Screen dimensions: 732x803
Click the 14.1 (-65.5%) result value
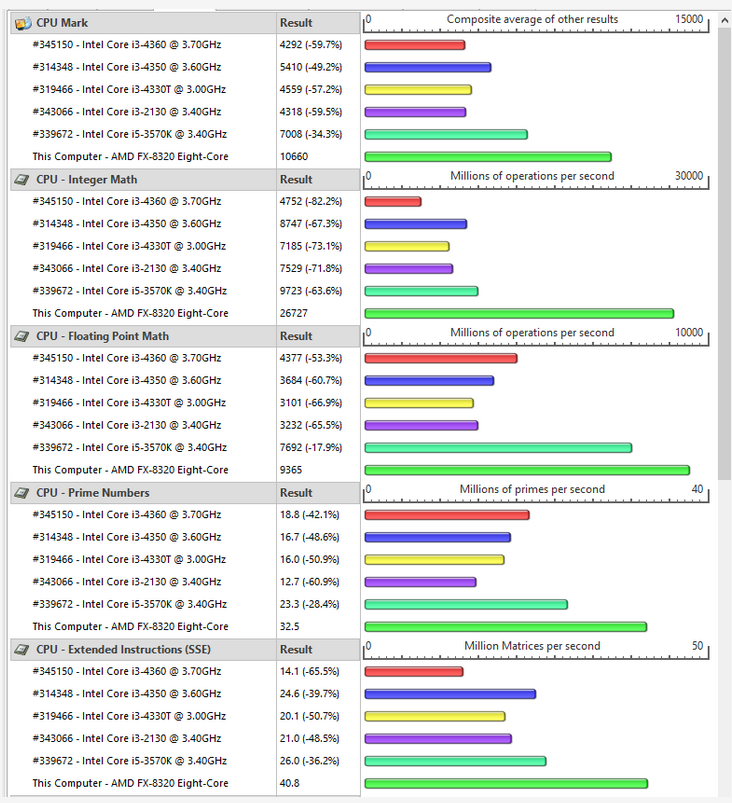pos(309,672)
